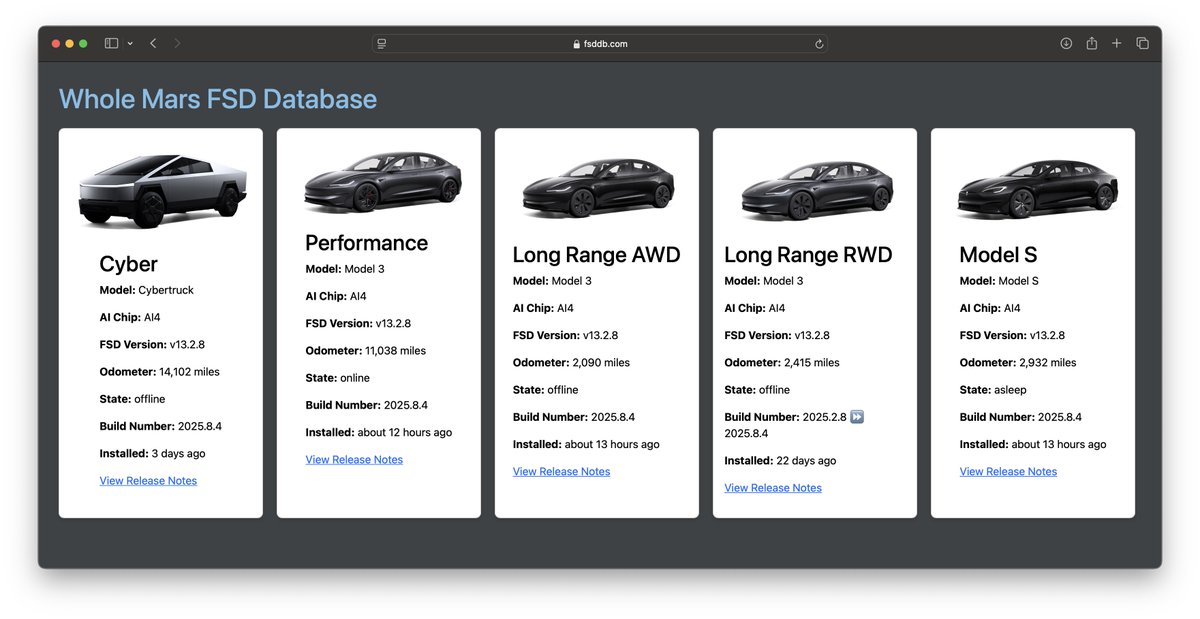
Task: Click Installed about 12 hours ago text
Action: pyautogui.click(x=379, y=433)
